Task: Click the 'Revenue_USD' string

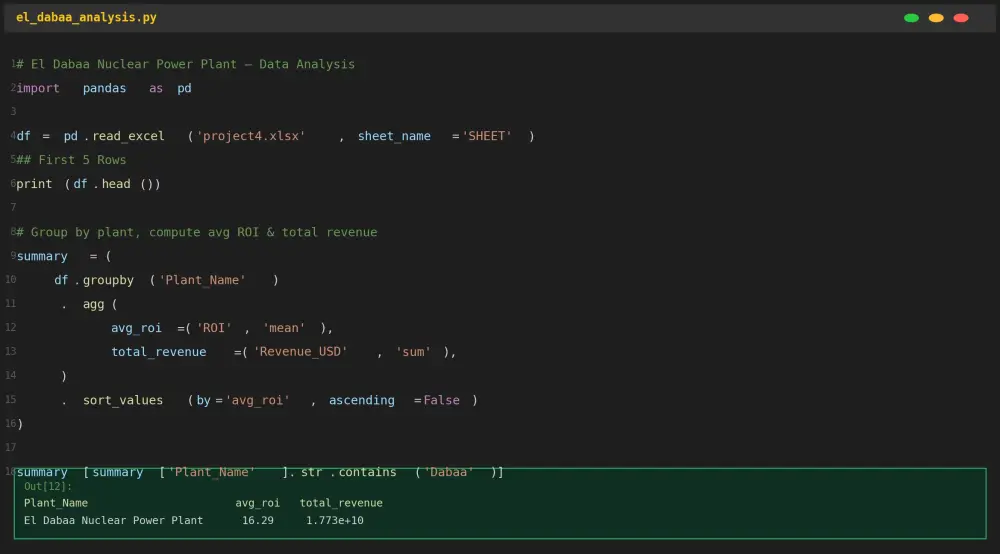Action: click(x=300, y=352)
